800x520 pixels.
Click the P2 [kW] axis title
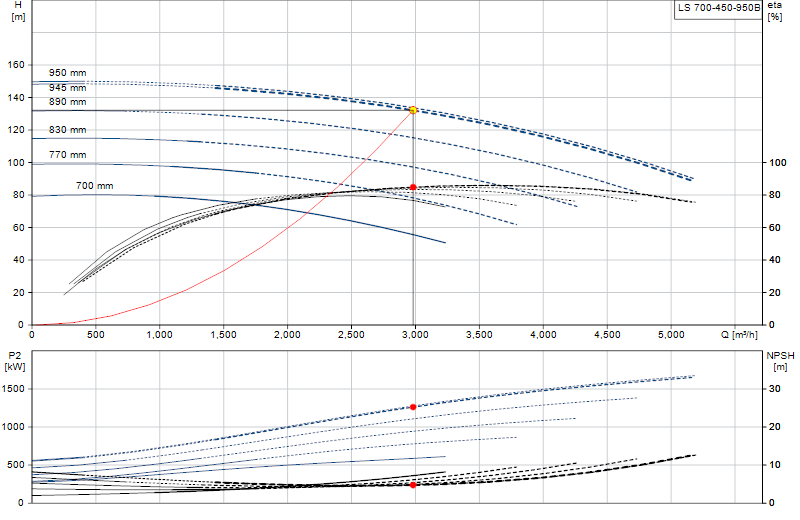15,361
